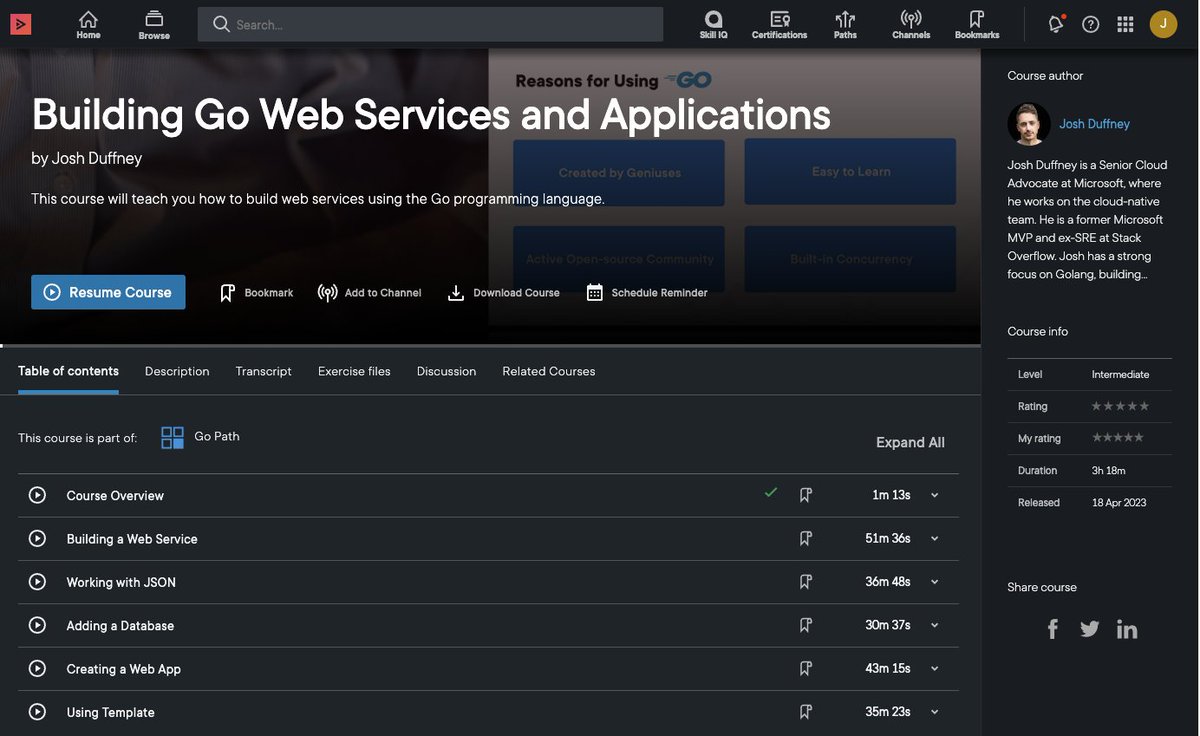Play the Building a Web Service module
This screenshot has height=736, width=1200.
pos(37,538)
